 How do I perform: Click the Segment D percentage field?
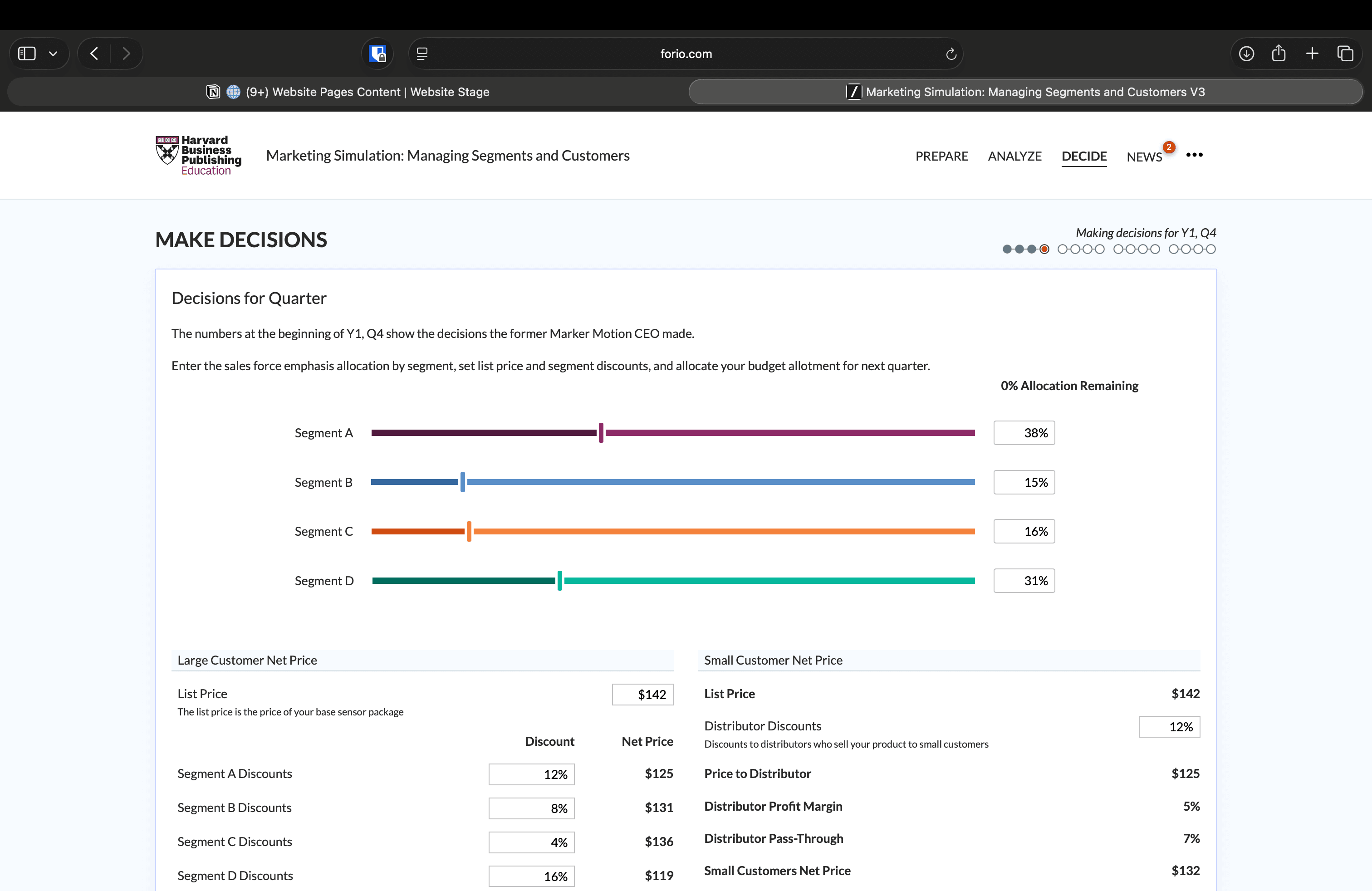point(1024,581)
